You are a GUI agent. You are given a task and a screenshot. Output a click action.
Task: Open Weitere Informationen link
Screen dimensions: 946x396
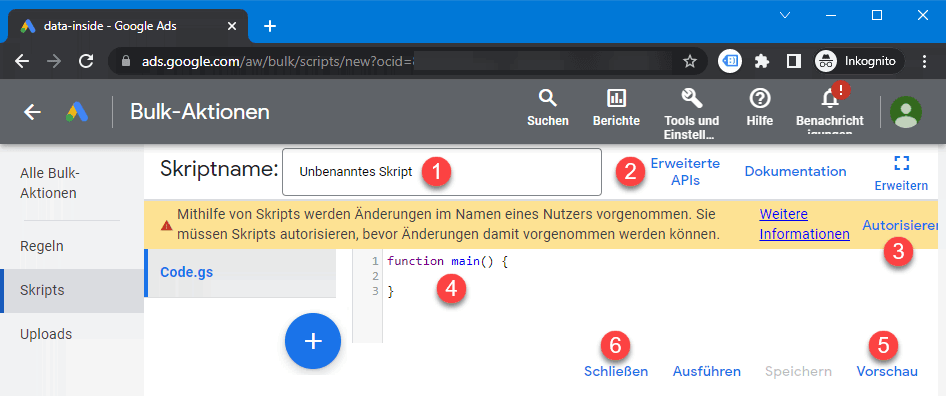click(804, 225)
